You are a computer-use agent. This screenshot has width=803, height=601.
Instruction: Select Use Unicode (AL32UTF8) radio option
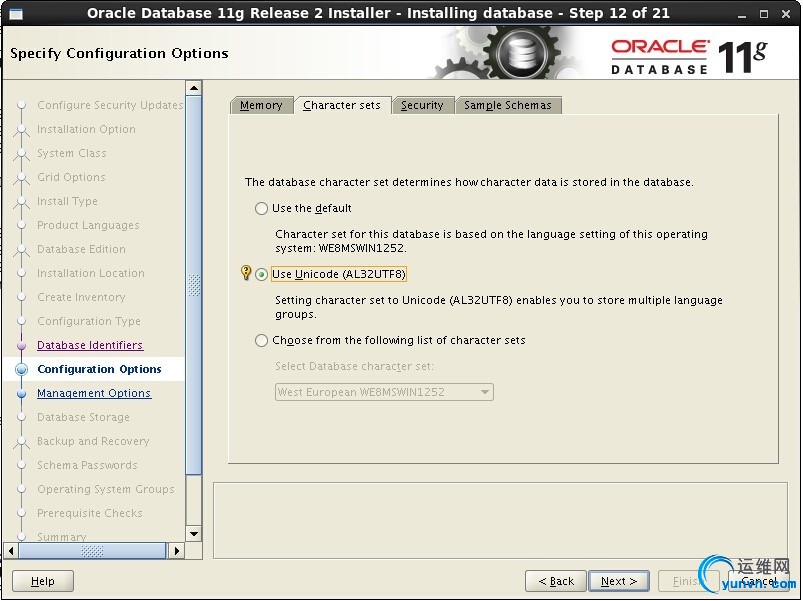pyautogui.click(x=261, y=274)
